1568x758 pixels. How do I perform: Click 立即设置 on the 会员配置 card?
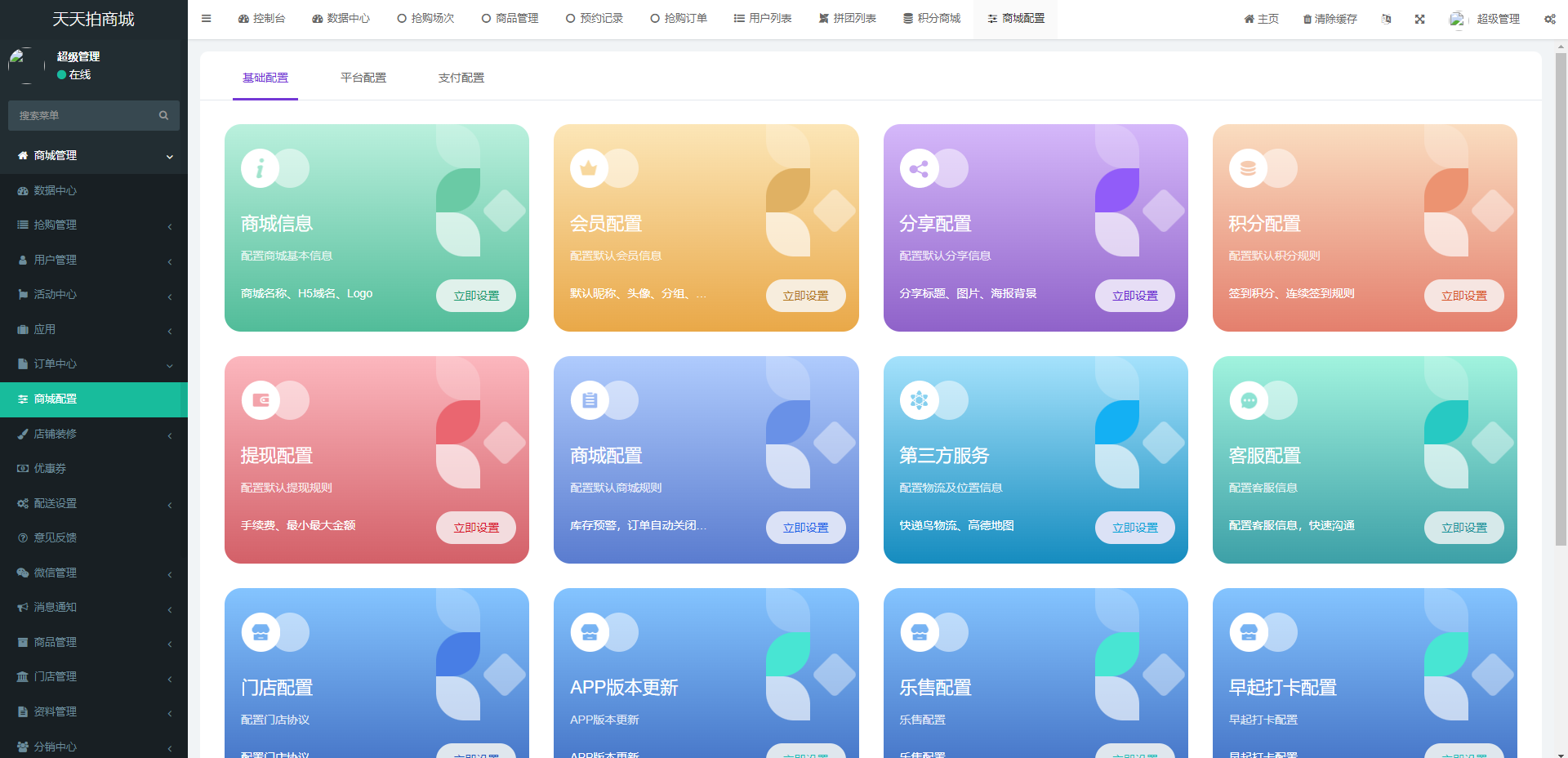click(x=805, y=296)
